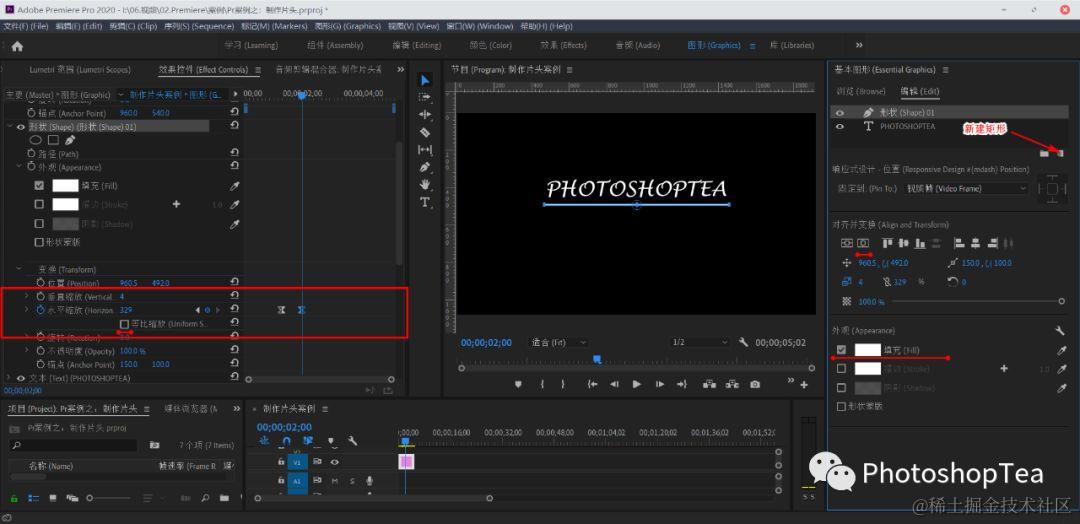
Task: Click the Fill color swatch in Effect Controls
Action: (x=65, y=185)
